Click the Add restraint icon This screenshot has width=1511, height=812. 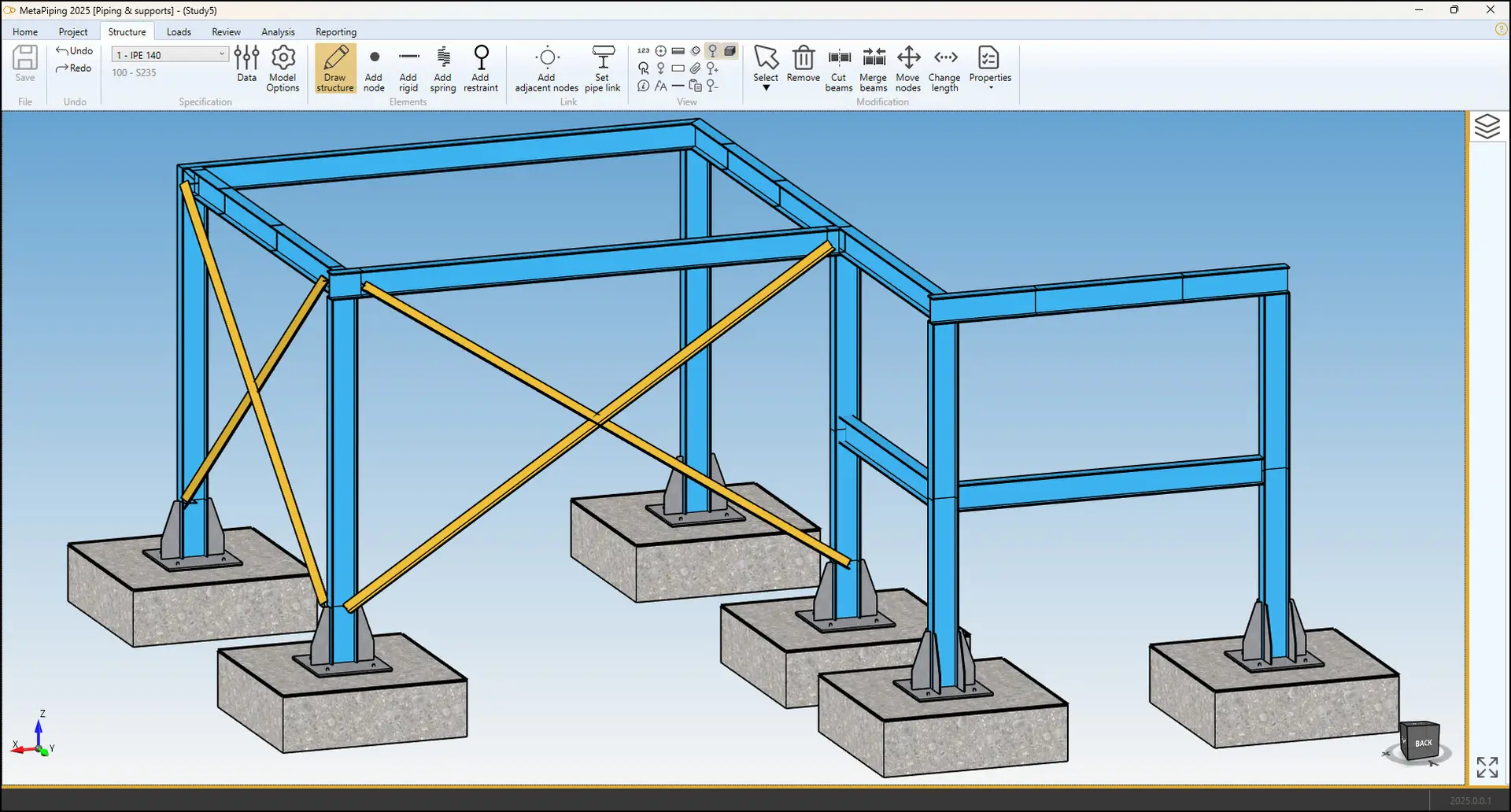point(481,68)
